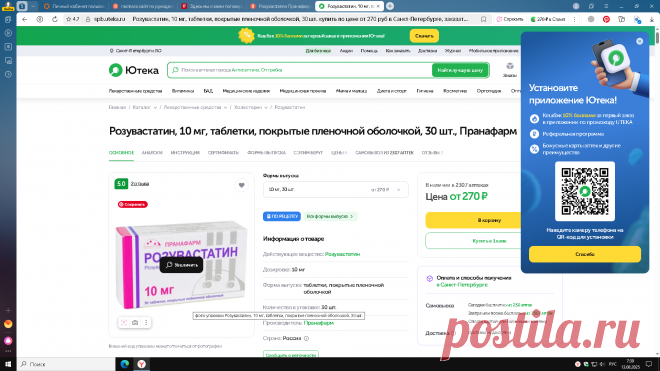Change city via Санкт-Петербург location link

coord(136,51)
